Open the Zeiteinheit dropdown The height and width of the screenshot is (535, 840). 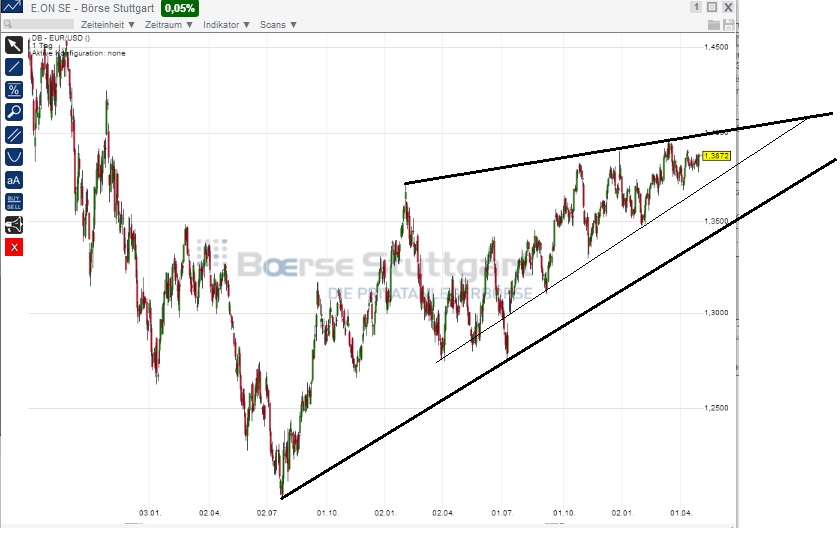108,25
